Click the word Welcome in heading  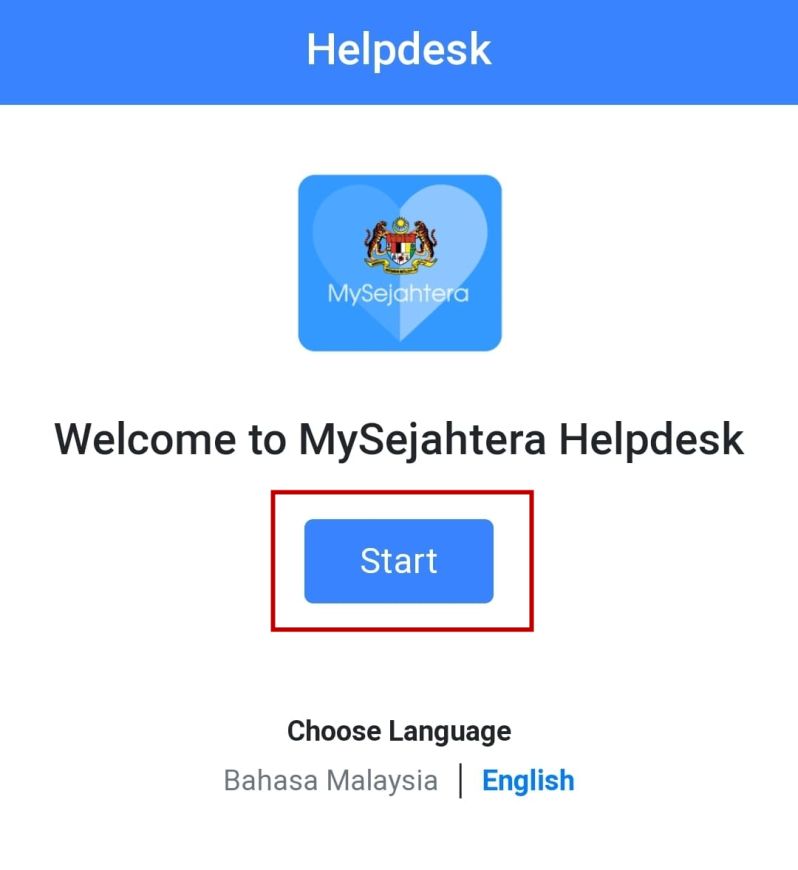pyautogui.click(x=145, y=439)
